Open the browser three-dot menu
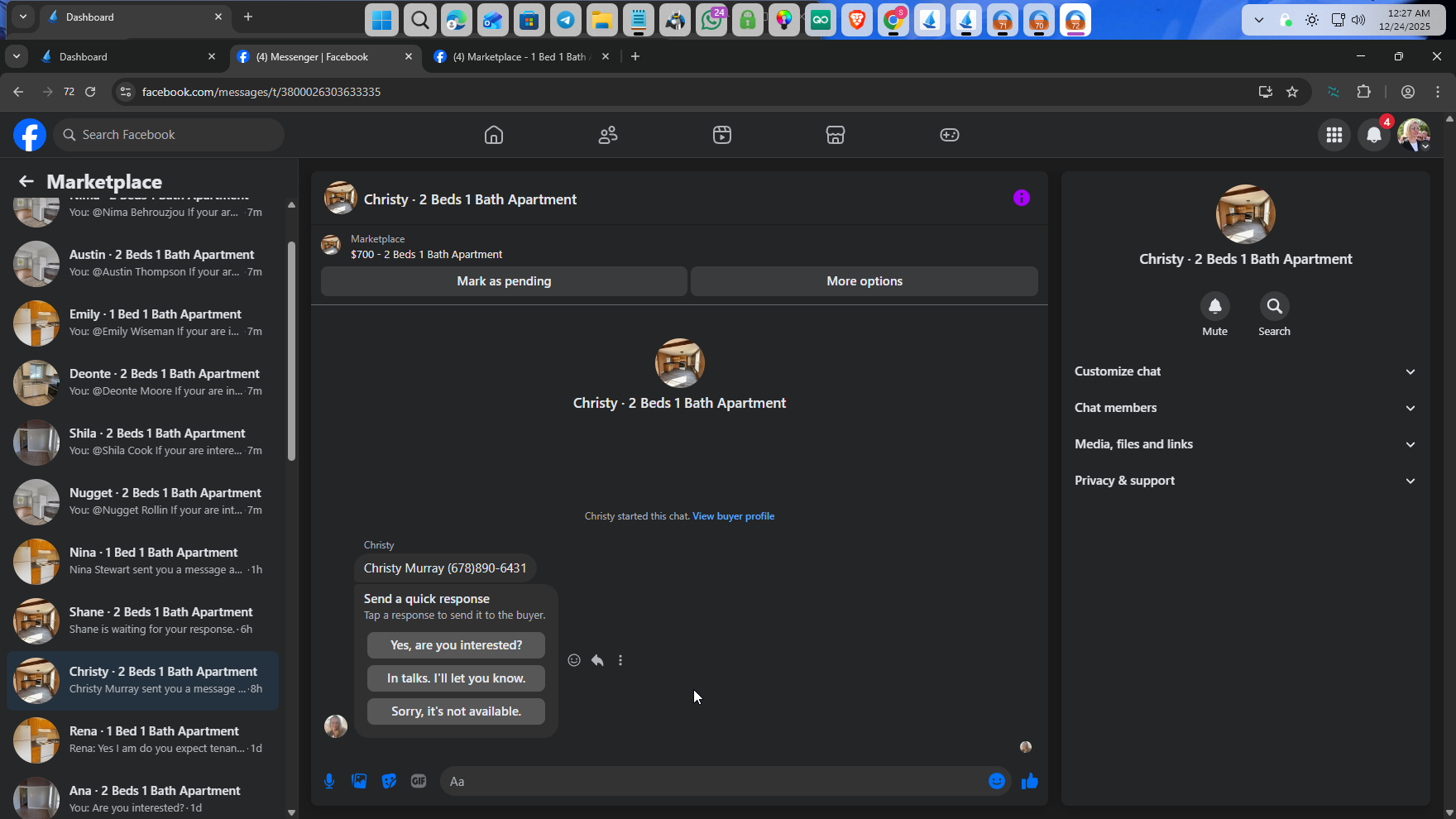1456x819 pixels. click(x=1438, y=92)
